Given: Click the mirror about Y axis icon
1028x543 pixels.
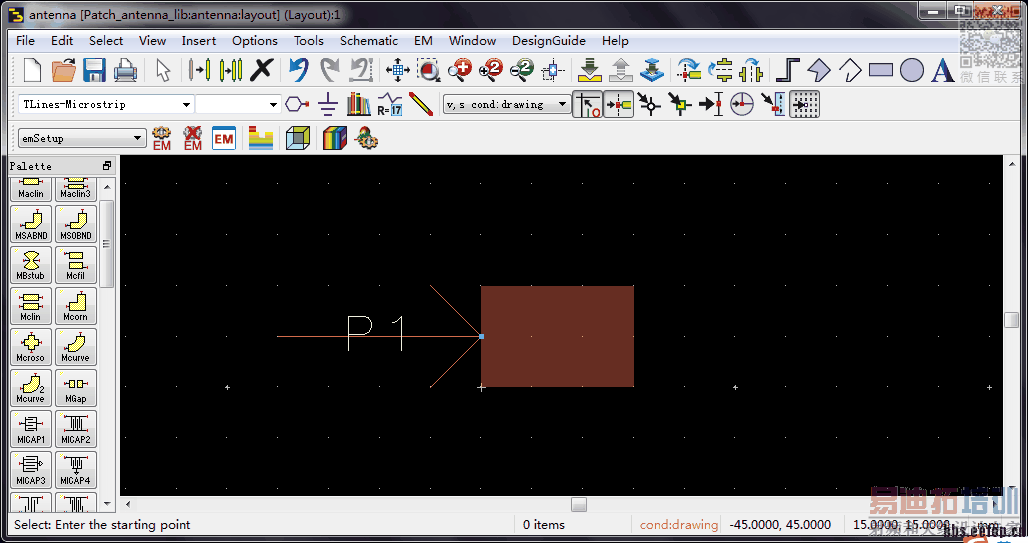Looking at the screenshot, I should click(752, 70).
